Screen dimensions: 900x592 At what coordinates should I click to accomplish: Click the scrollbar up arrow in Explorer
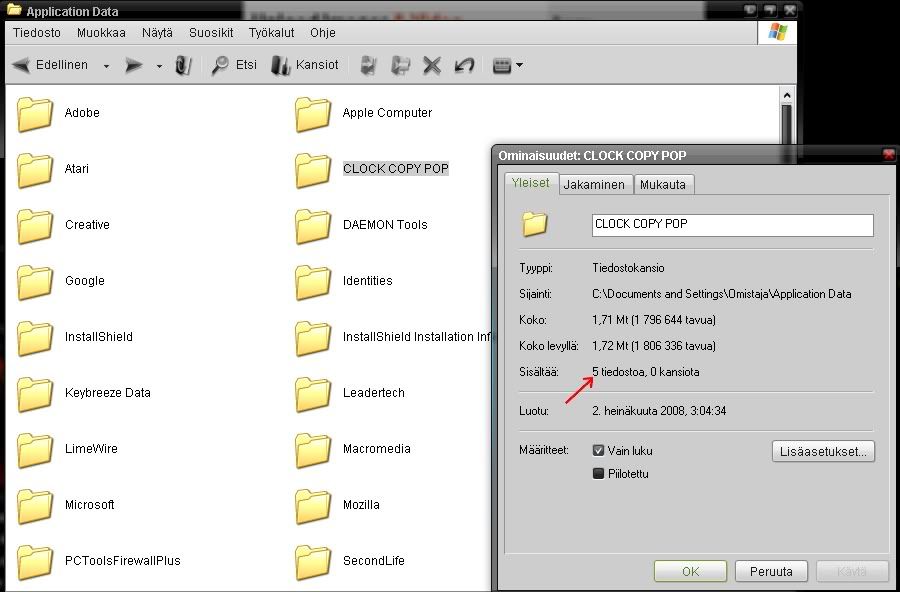point(786,95)
